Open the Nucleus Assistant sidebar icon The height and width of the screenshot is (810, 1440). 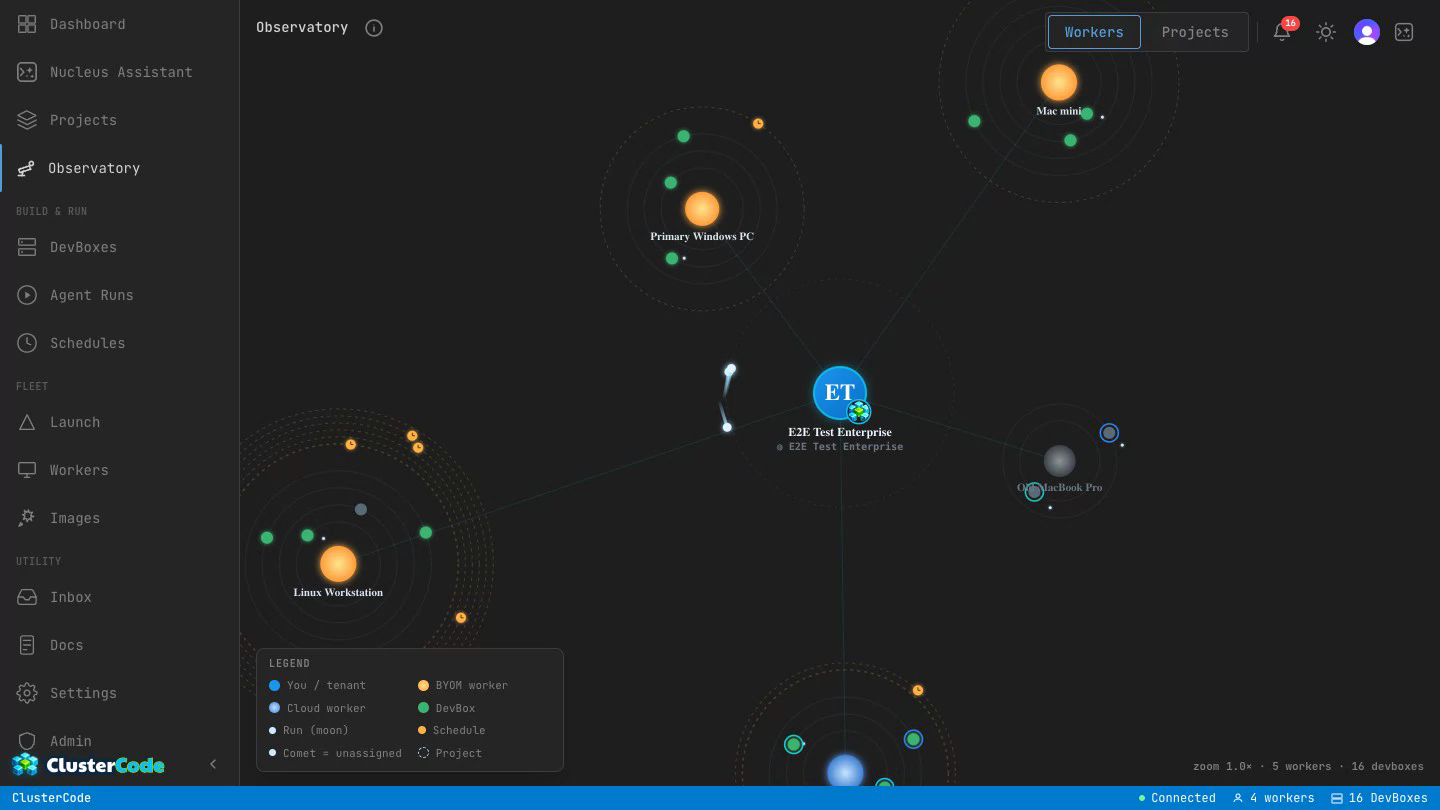tap(27, 72)
